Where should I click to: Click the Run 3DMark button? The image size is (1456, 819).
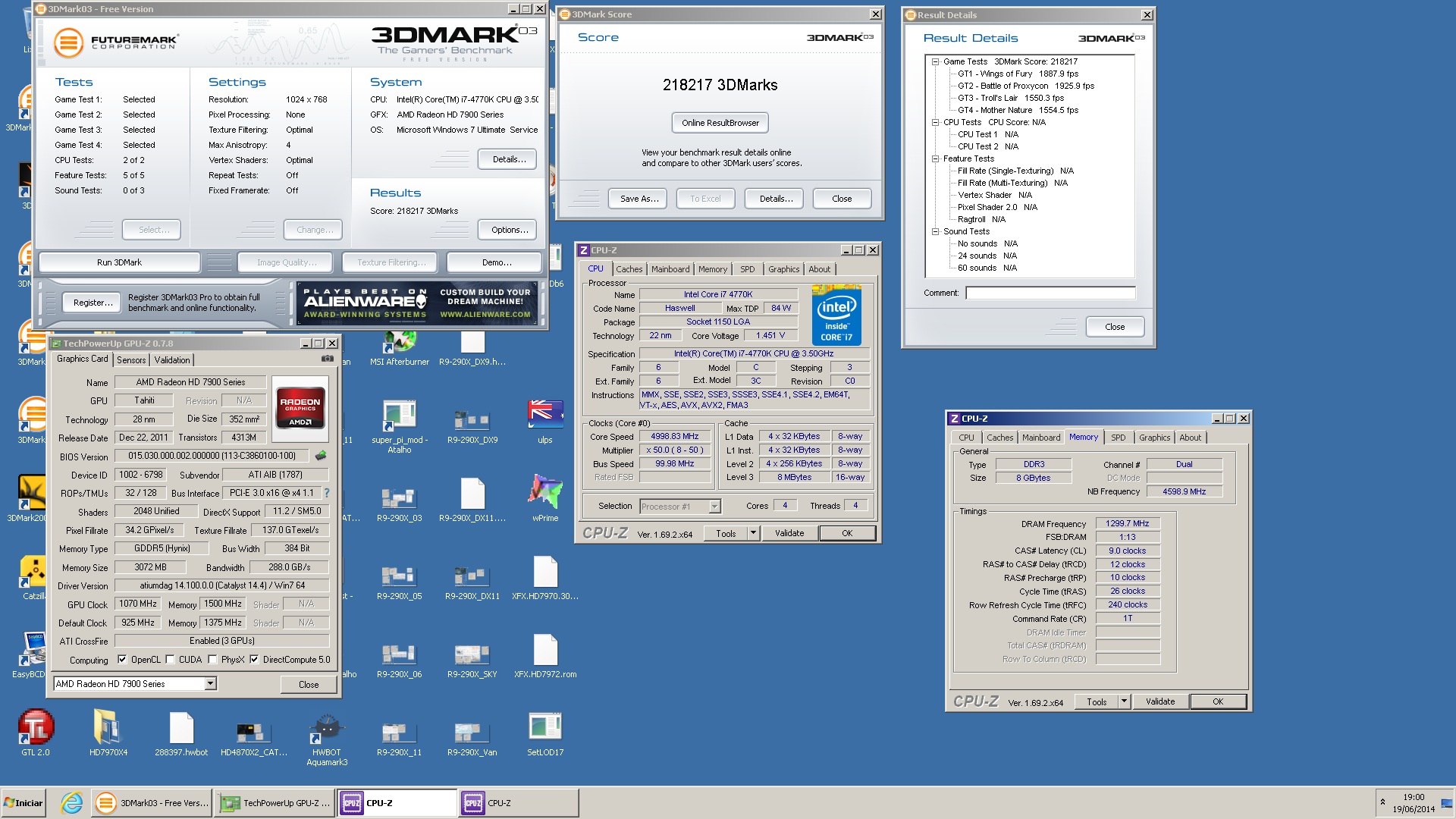[119, 262]
